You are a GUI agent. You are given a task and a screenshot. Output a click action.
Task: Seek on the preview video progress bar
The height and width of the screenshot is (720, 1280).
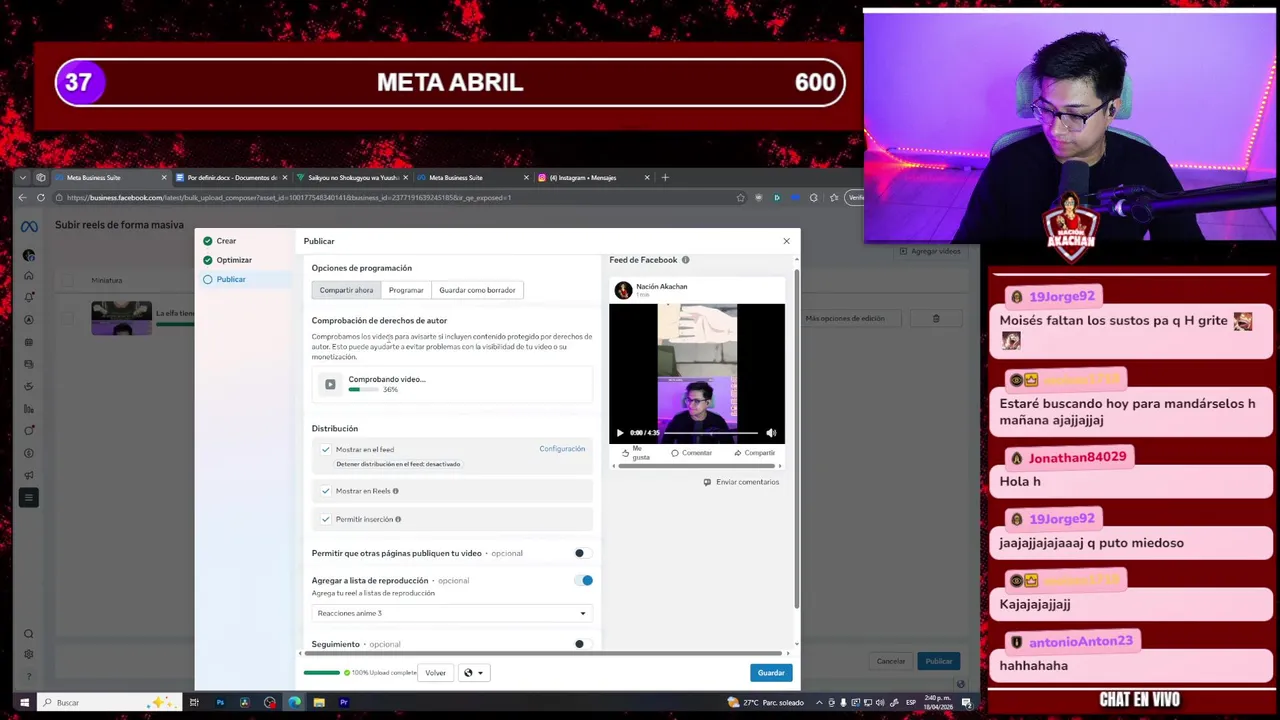(711, 433)
